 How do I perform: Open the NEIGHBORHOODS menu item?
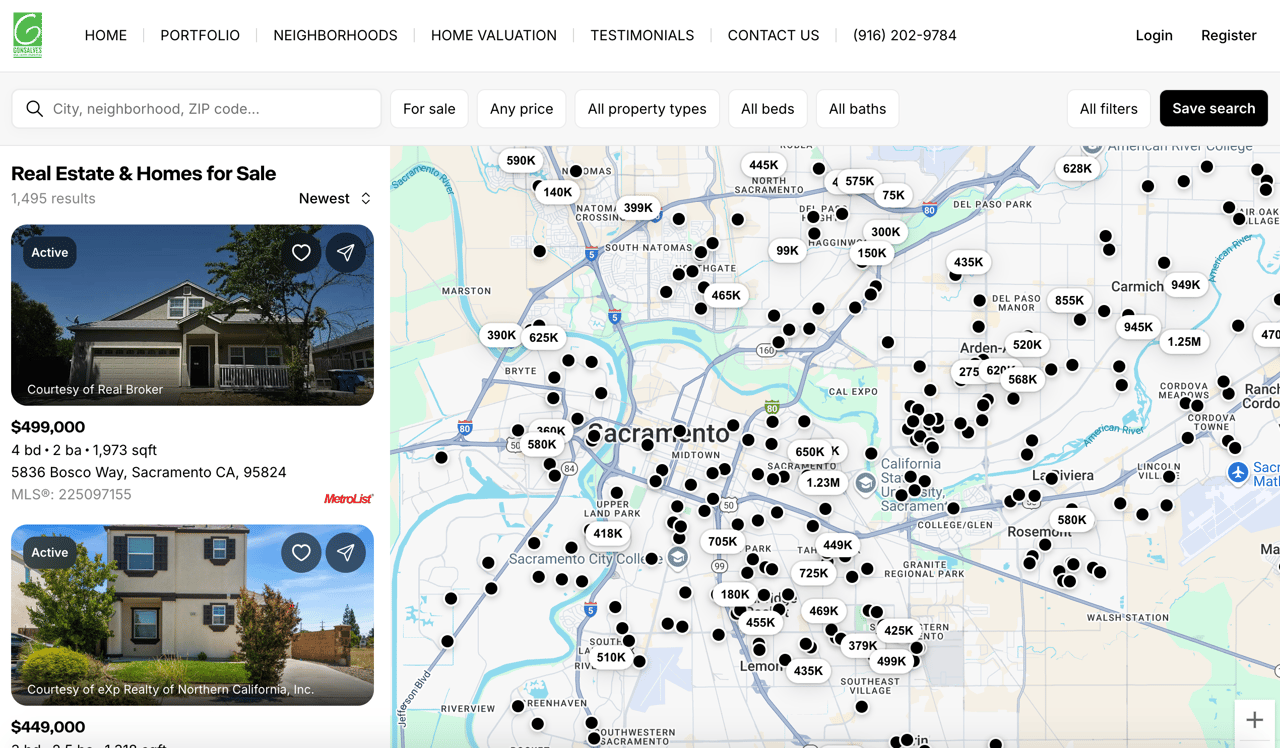(x=335, y=35)
